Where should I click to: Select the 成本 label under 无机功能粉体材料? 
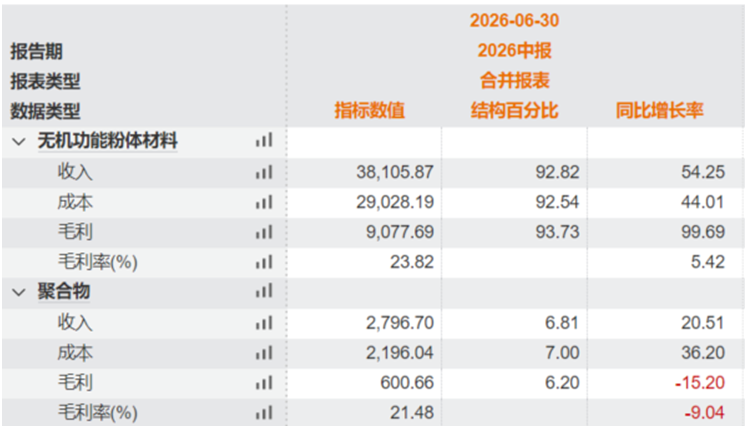tap(75, 202)
